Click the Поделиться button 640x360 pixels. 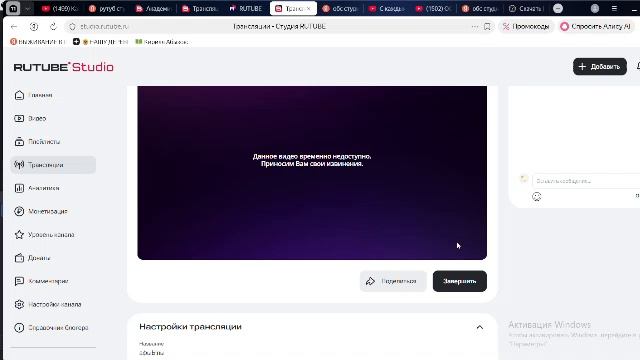[x=393, y=281]
